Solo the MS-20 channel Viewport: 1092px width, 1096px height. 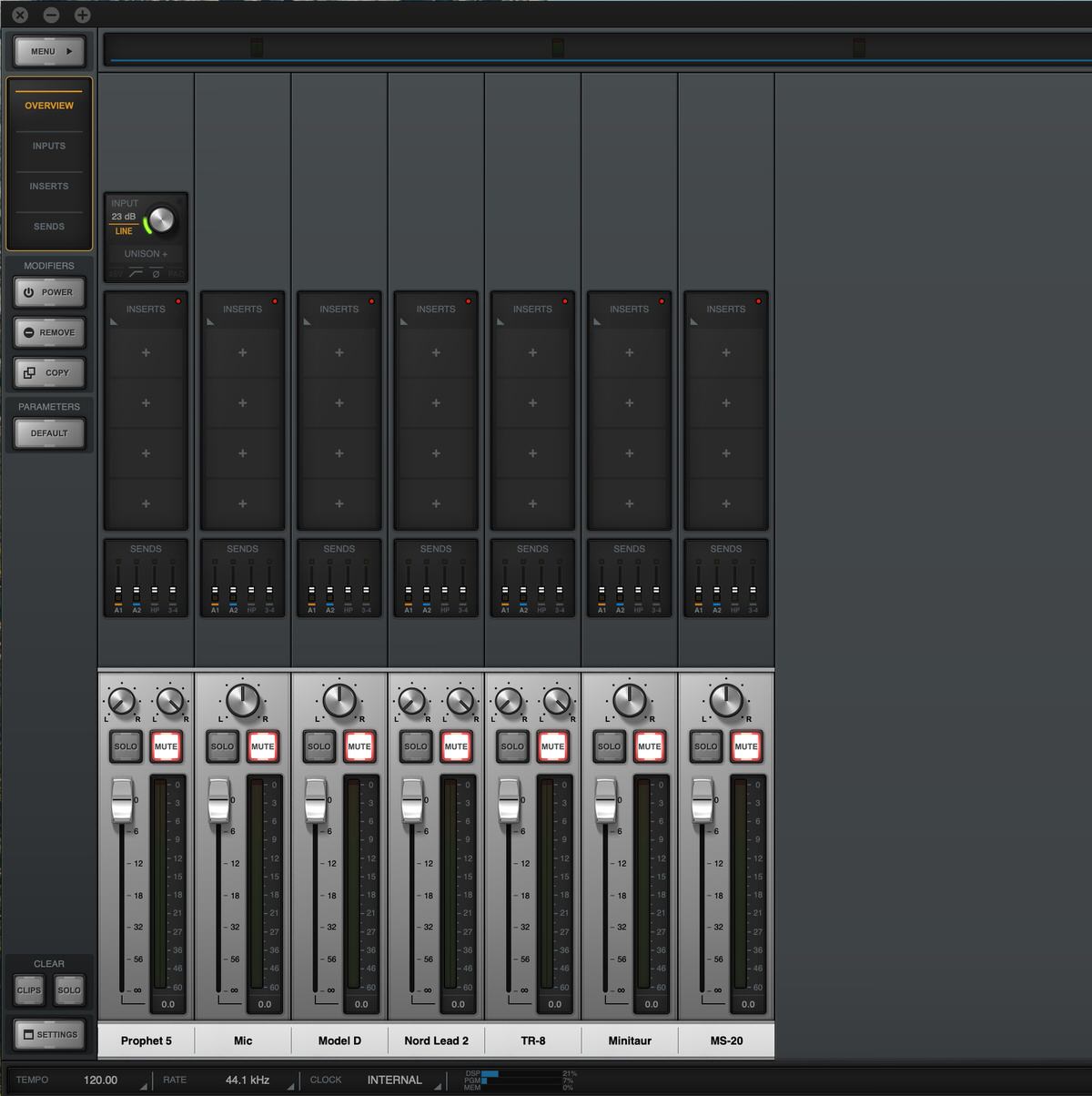point(706,746)
